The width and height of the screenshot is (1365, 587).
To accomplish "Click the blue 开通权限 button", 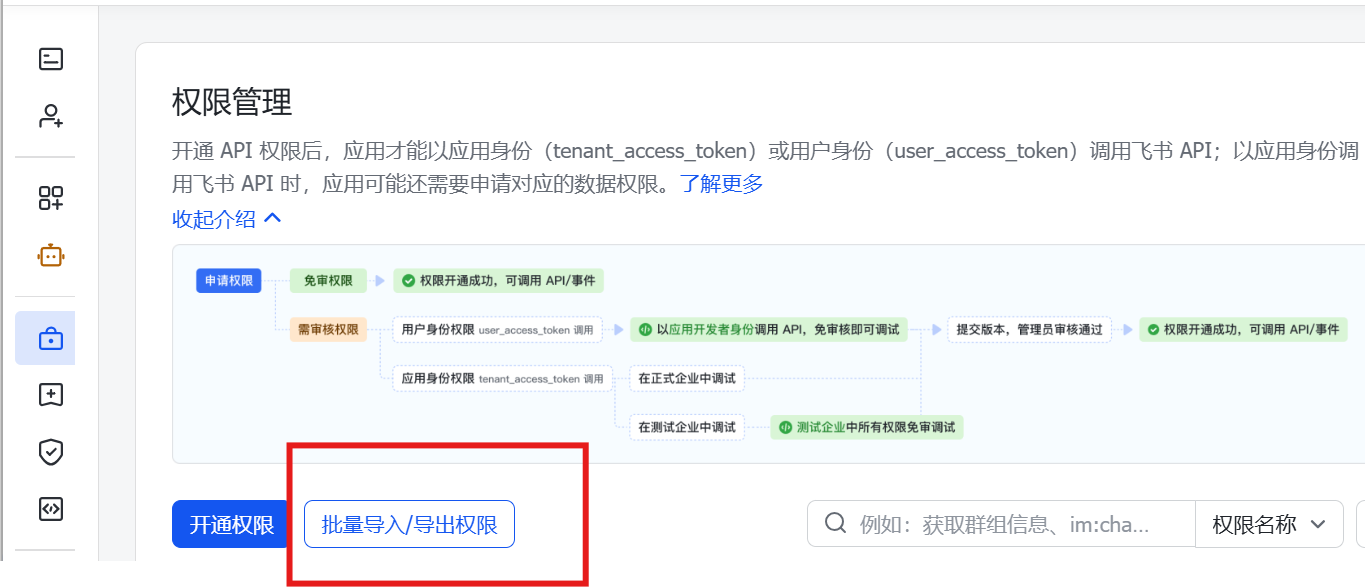I will pos(232,525).
